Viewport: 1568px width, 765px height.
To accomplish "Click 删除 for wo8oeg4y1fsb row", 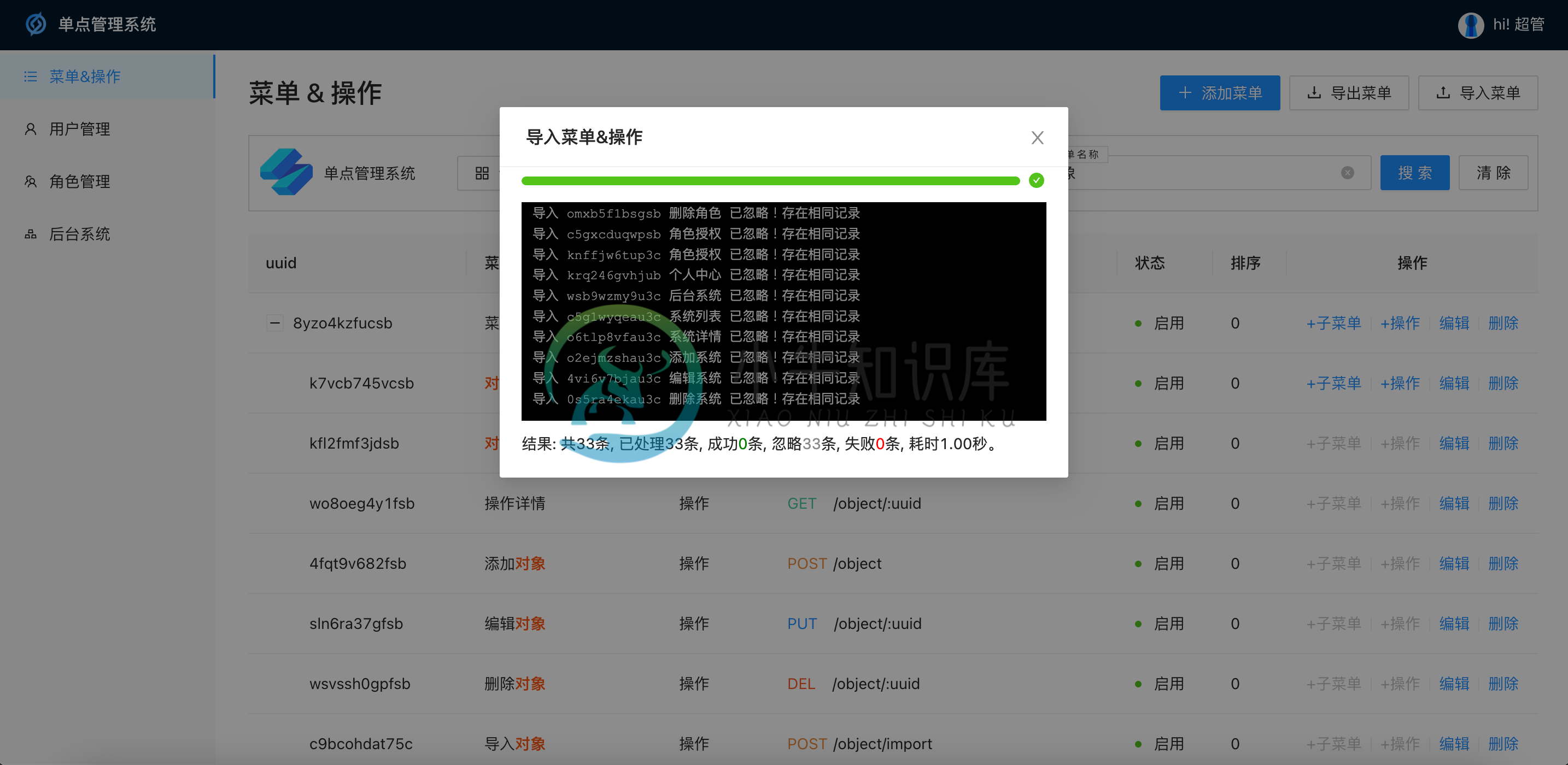I will (1503, 504).
